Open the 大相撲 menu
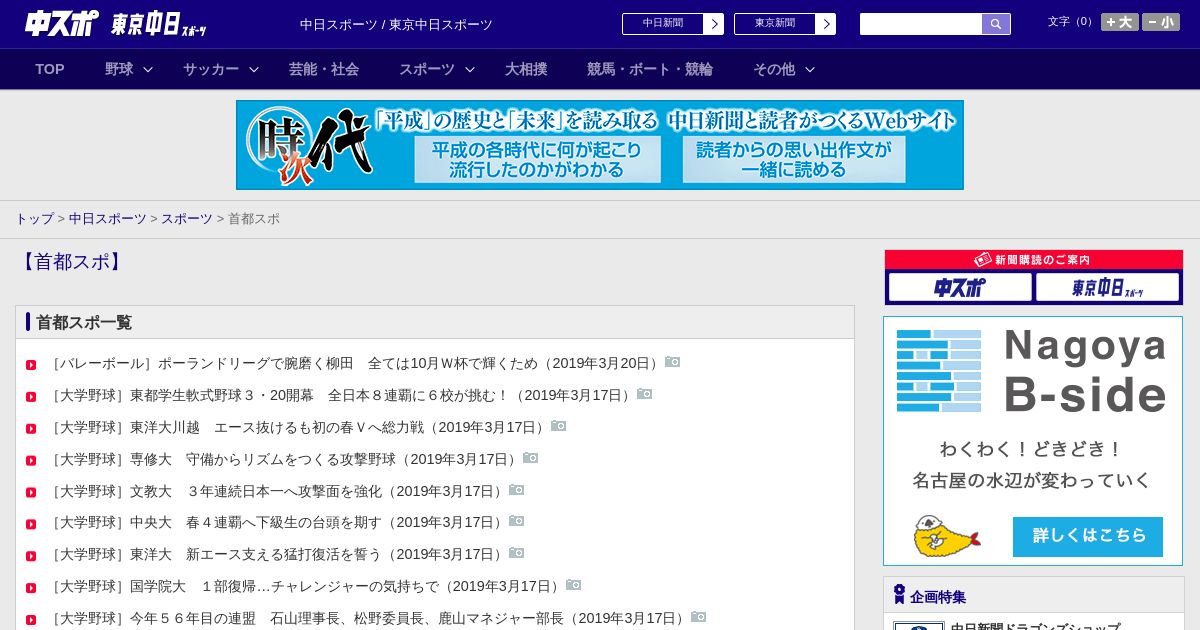Screen dimensions: 1200x630 pos(526,69)
